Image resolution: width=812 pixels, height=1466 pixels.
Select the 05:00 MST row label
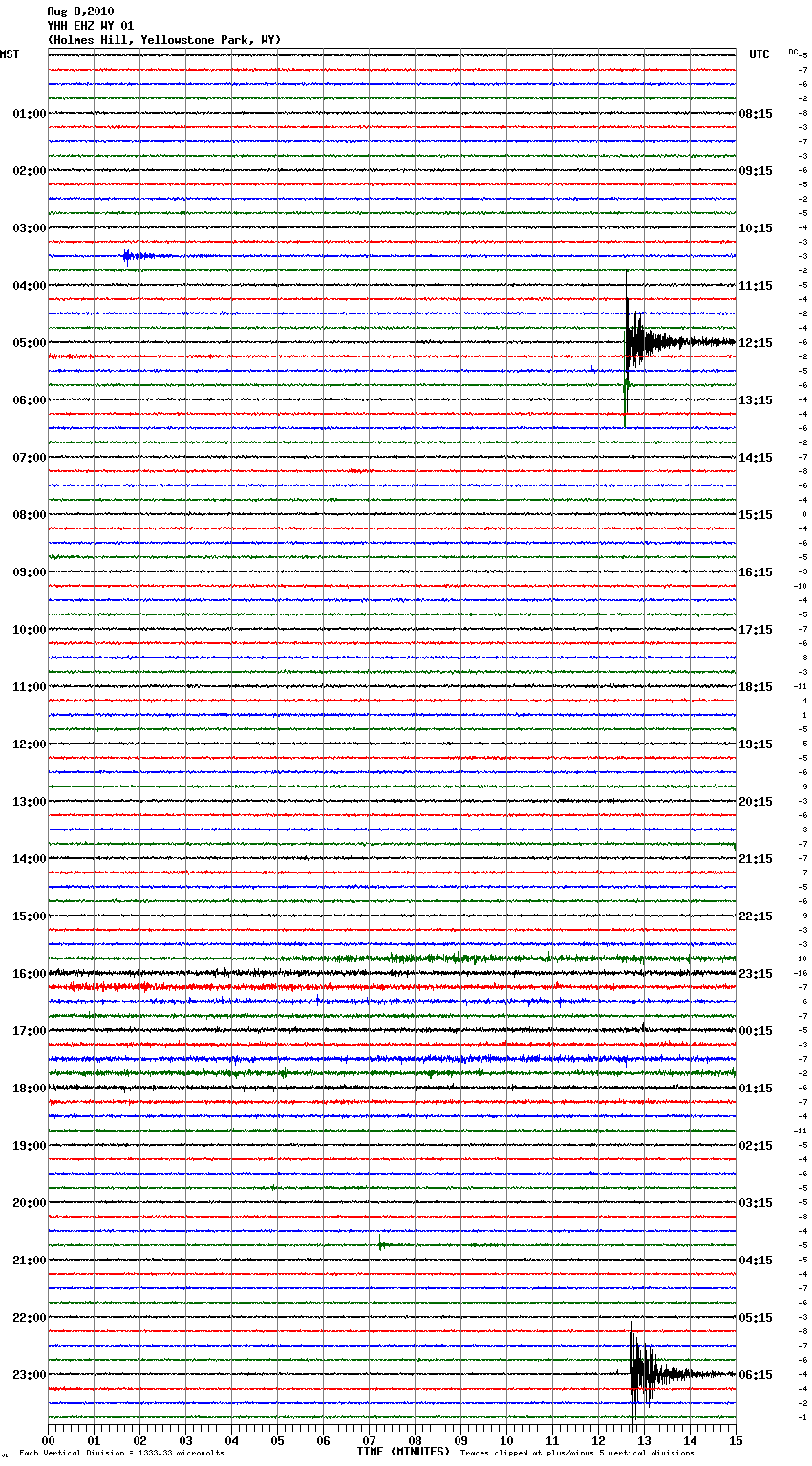pyautogui.click(x=30, y=343)
